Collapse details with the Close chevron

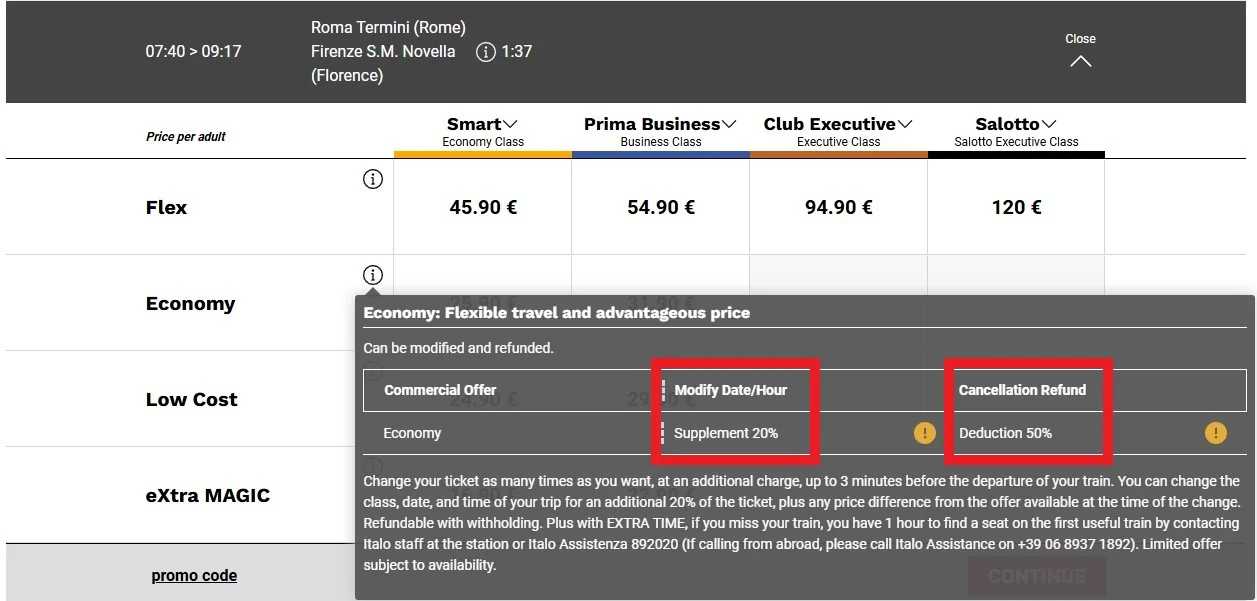click(x=1080, y=61)
